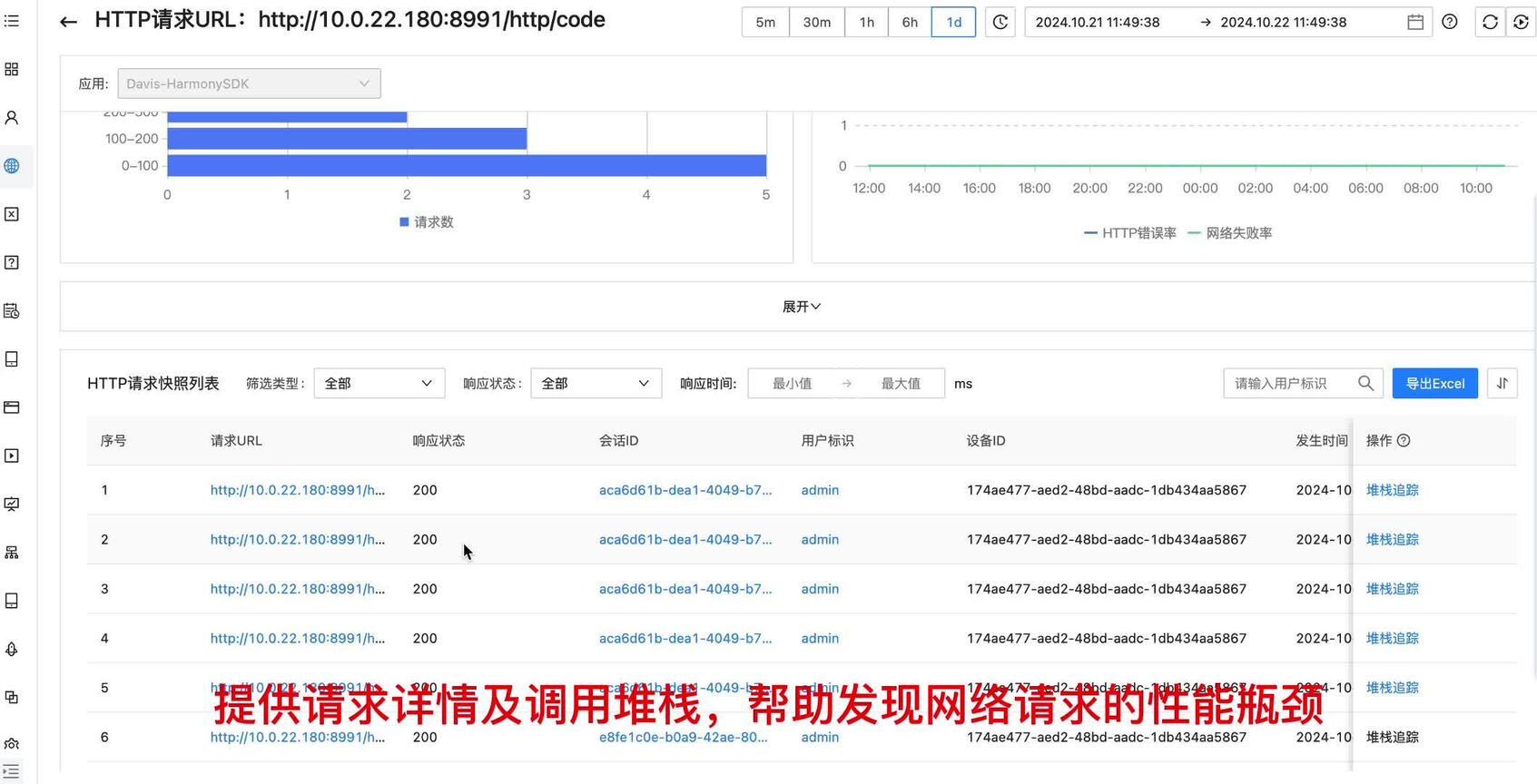Image resolution: width=1537 pixels, height=784 pixels.
Task: Click the 会话ID column header
Action: click(x=618, y=440)
